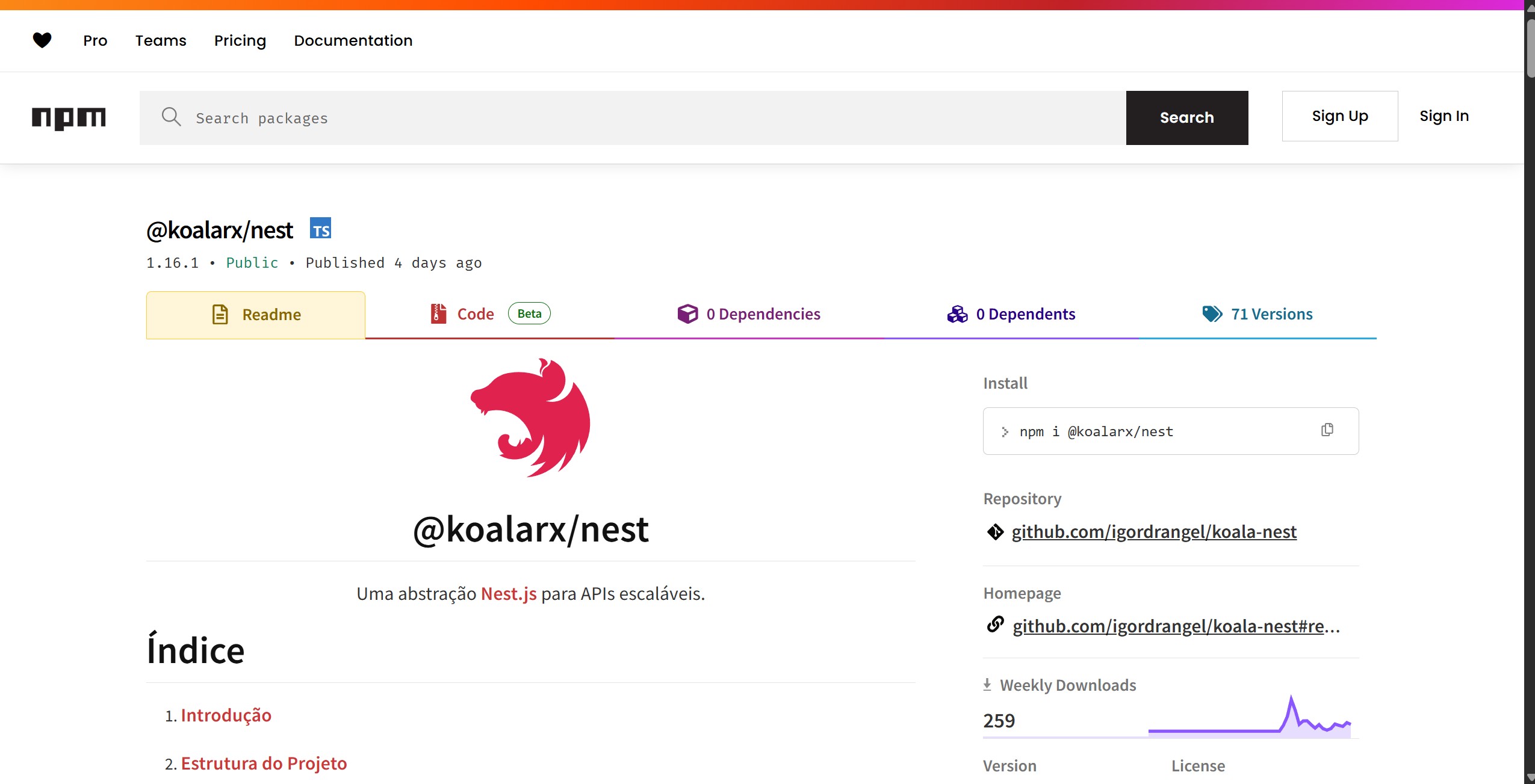The height and width of the screenshot is (784, 1535).
Task: Open Documentation in top navigation
Action: [x=353, y=40]
